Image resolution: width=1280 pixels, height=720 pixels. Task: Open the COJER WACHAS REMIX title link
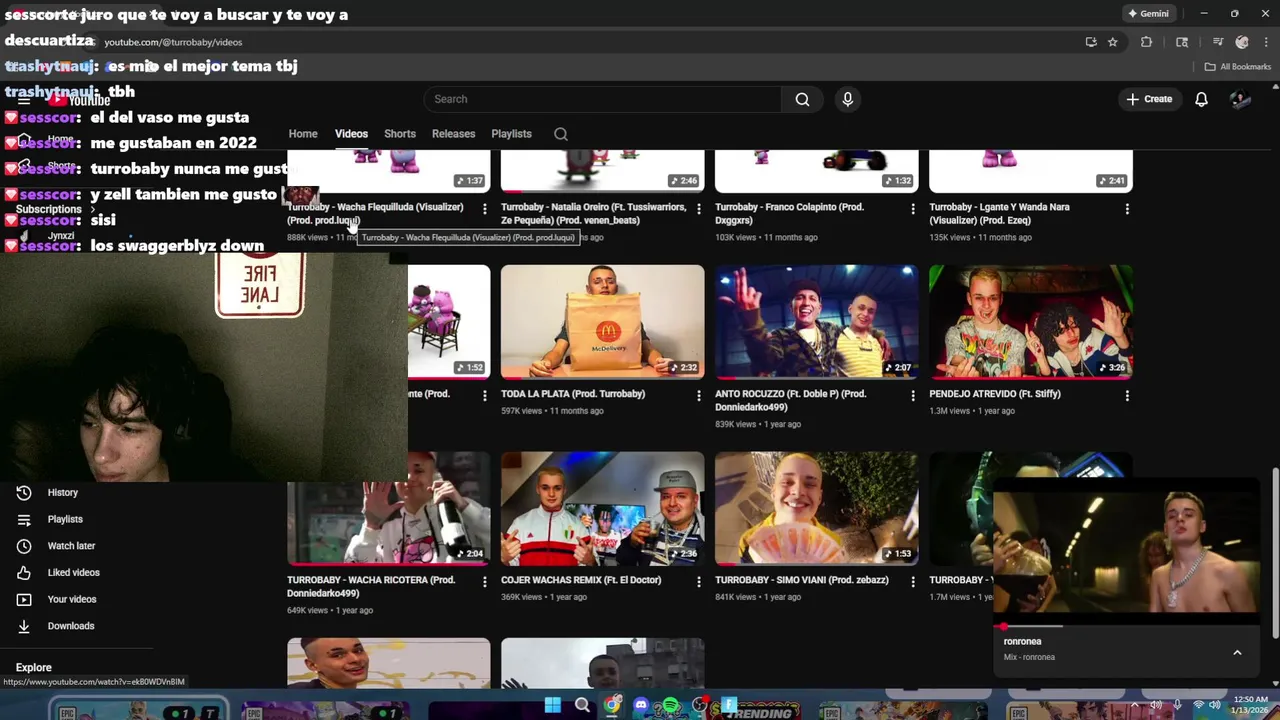(x=581, y=580)
